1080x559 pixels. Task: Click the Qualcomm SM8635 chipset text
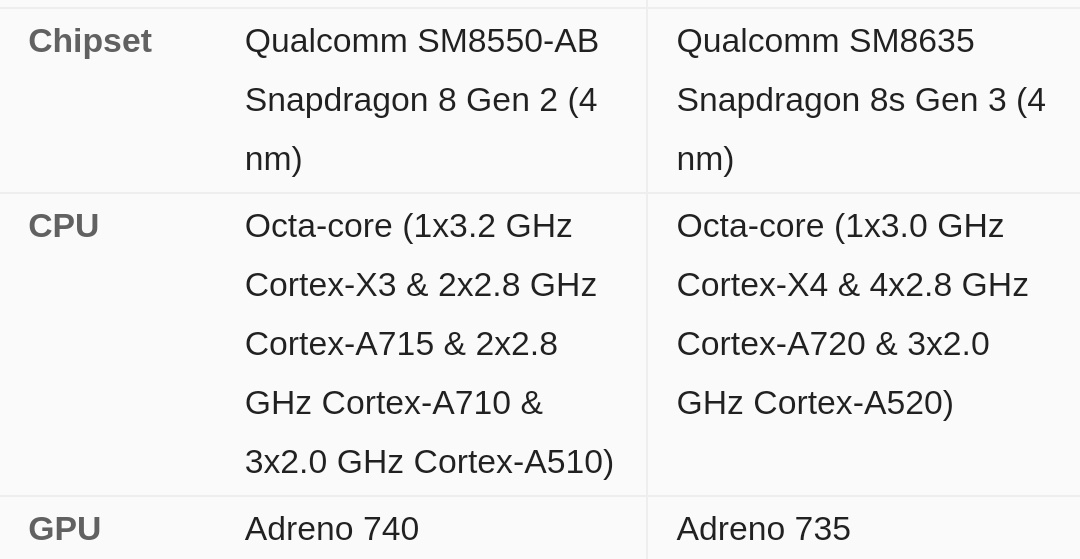[x=825, y=41]
